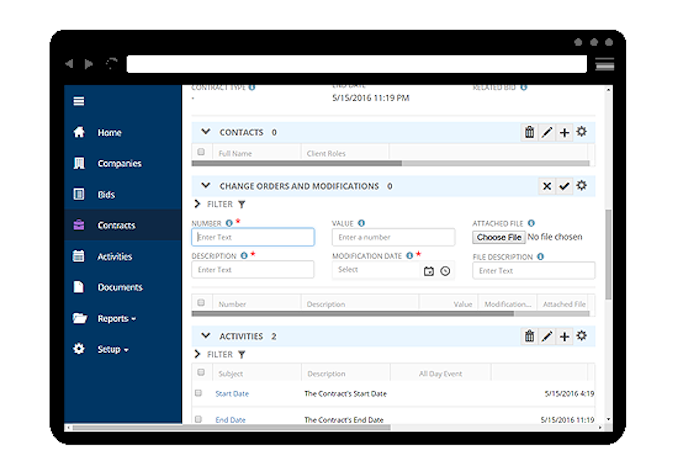
Task: Open the Change Orders section settings gear
Action: pyautogui.click(x=582, y=185)
